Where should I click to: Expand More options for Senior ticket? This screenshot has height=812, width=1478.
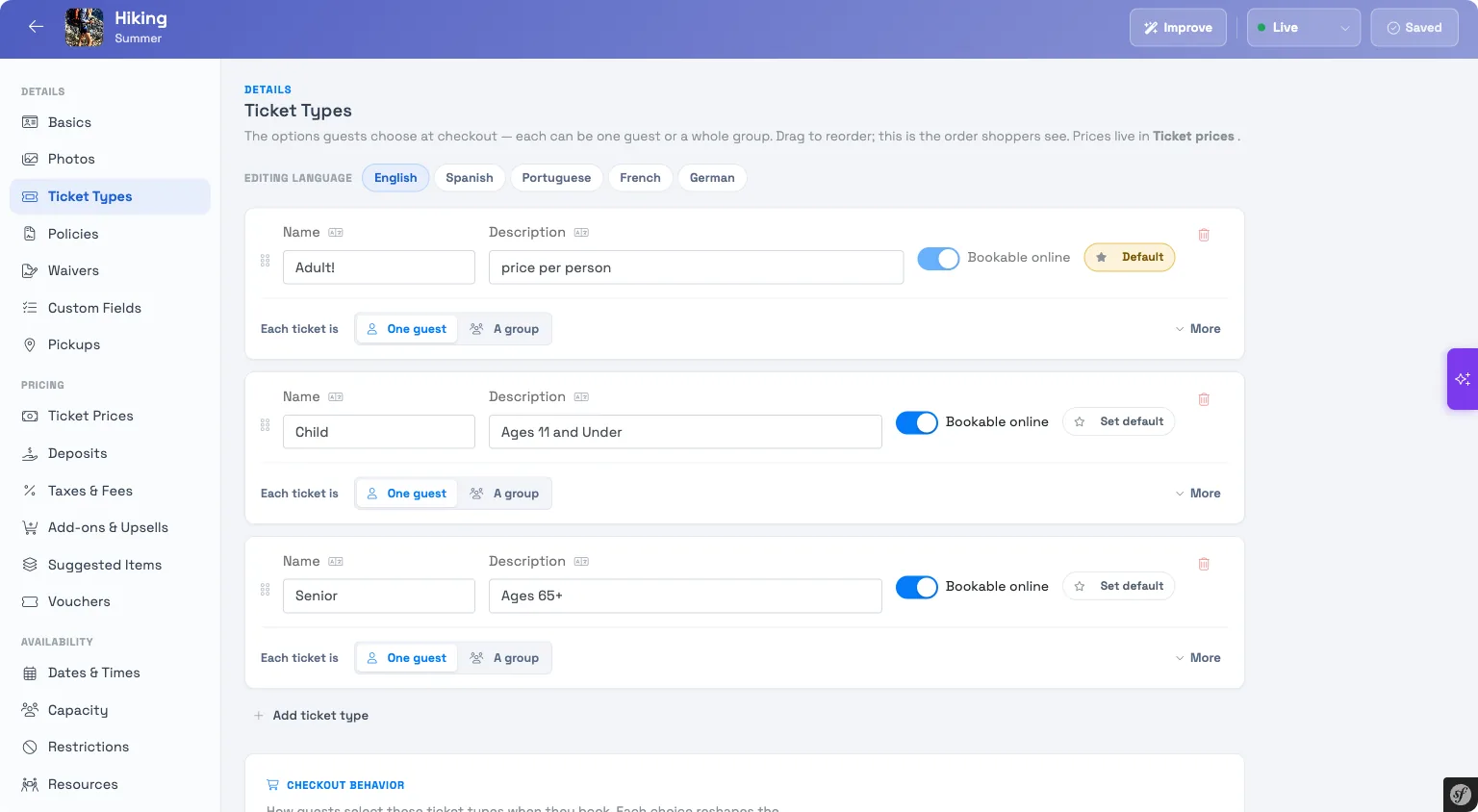tap(1198, 658)
